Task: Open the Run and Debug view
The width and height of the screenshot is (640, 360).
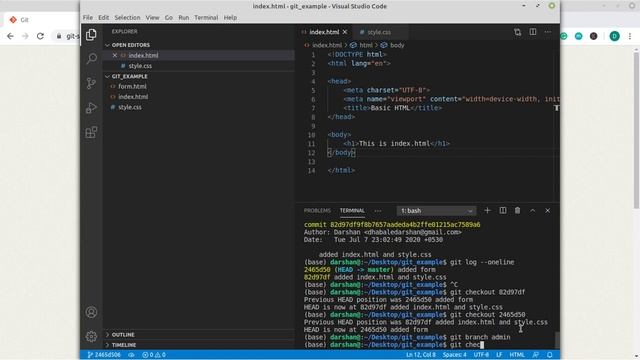Action: (x=91, y=108)
